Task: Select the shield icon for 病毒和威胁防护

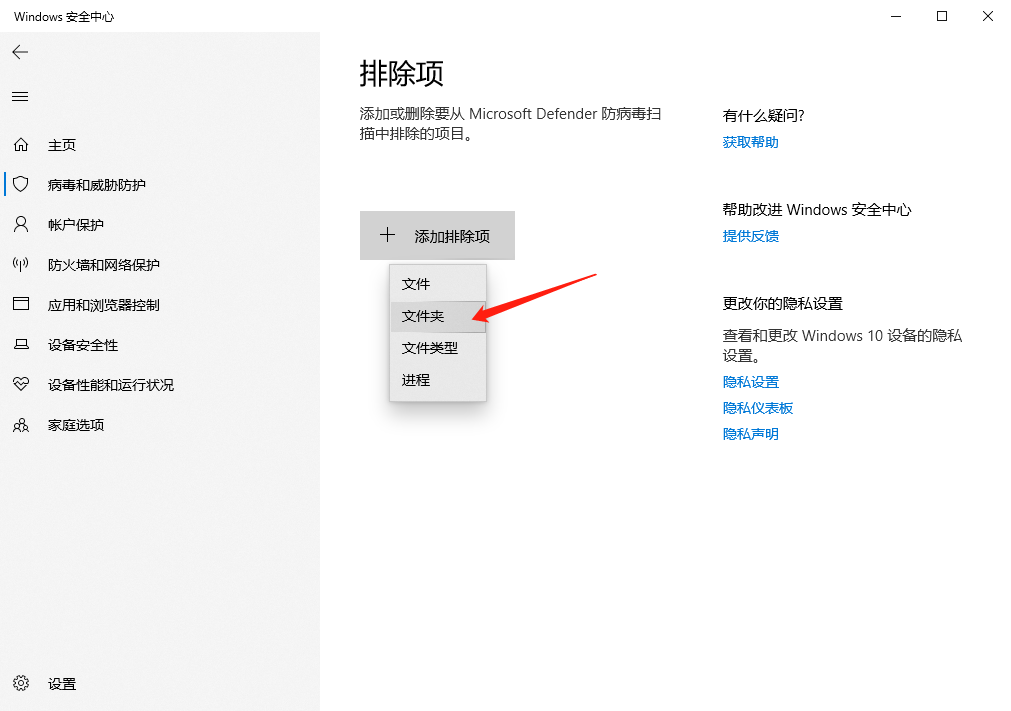Action: click(21, 185)
